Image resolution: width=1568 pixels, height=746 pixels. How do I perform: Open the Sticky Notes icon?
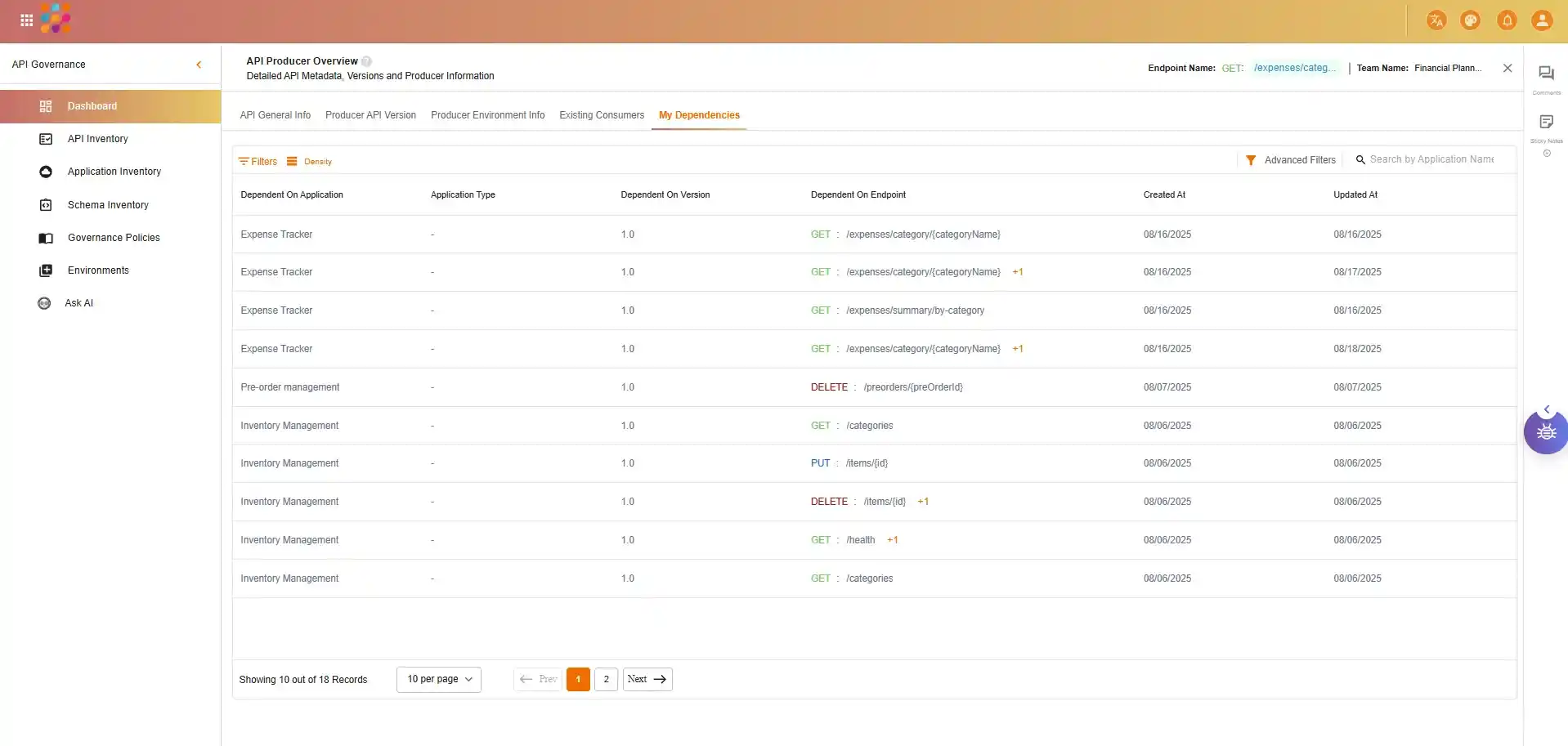1546,123
